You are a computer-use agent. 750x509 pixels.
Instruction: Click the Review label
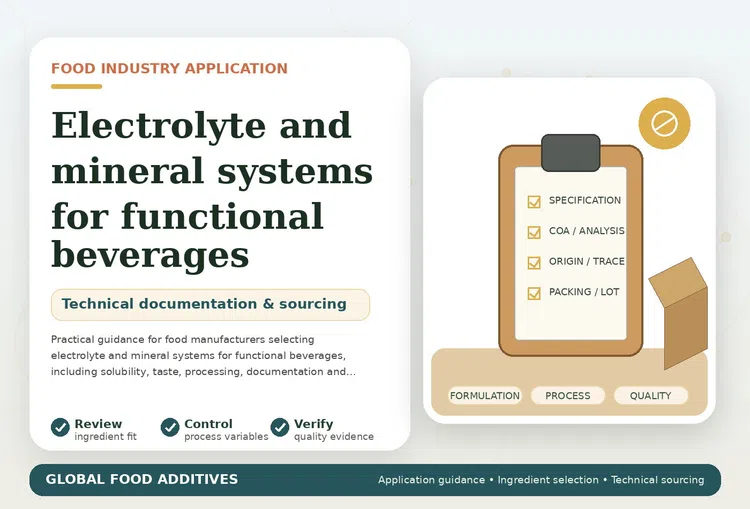point(98,424)
